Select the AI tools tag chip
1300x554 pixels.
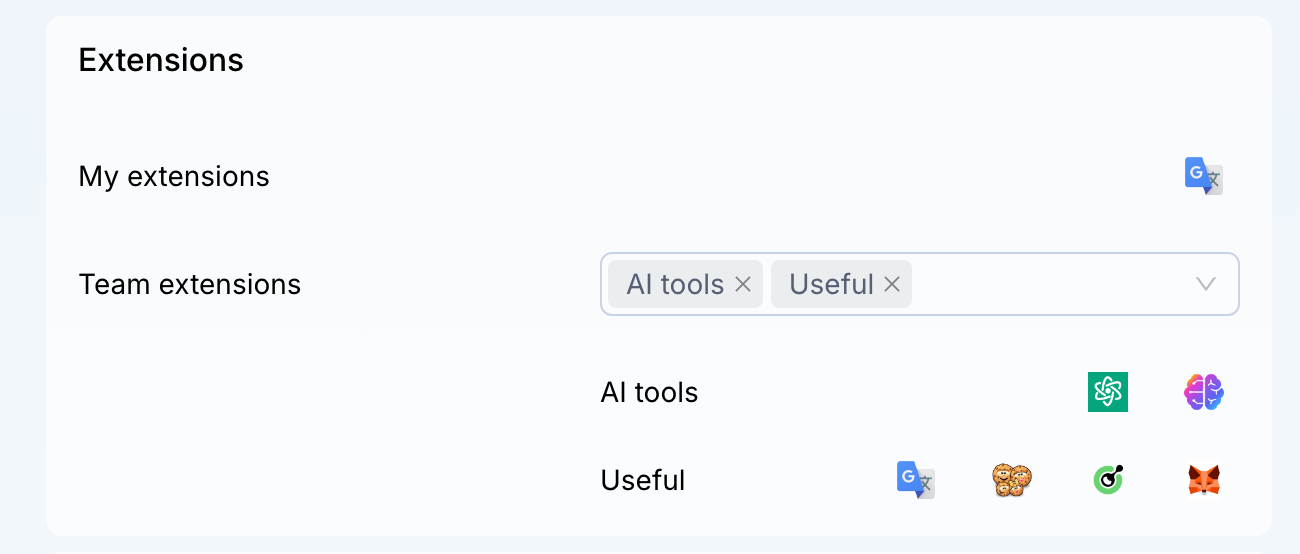[x=686, y=284]
